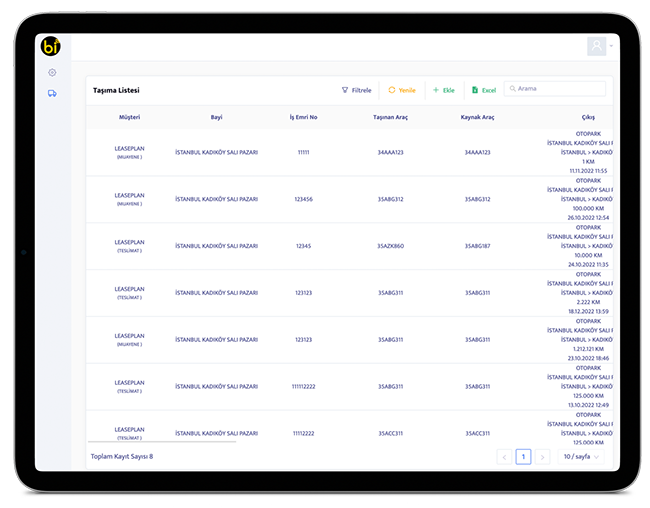Click the Müşteri column header
Image resolution: width=650 pixels, height=508 pixels.
click(x=129, y=117)
